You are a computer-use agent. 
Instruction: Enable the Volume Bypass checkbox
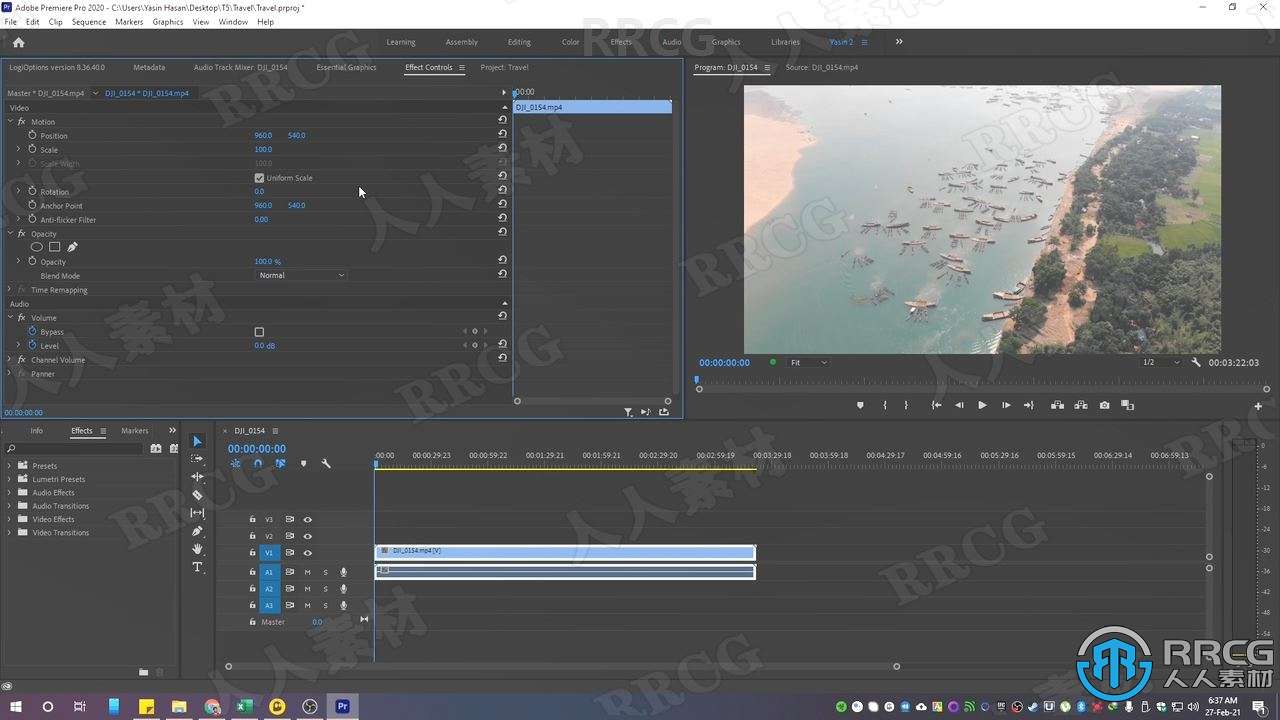259,332
